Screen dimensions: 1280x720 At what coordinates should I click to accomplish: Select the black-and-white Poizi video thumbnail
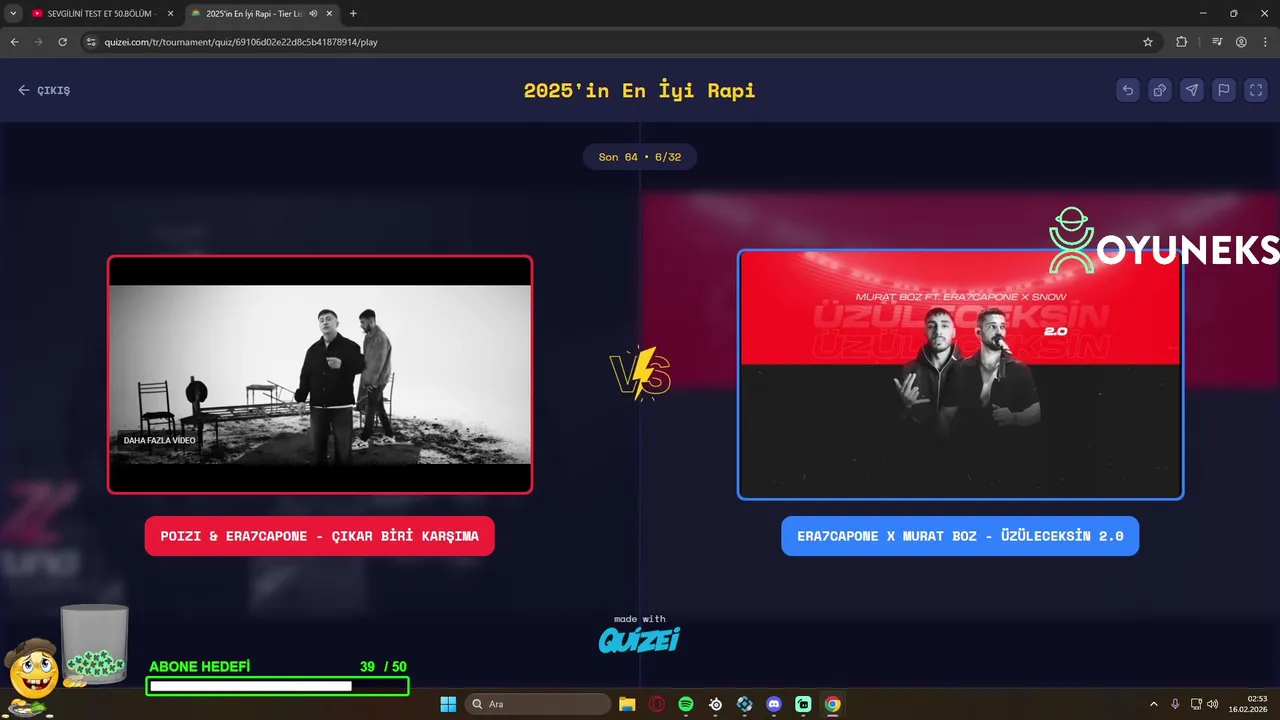(x=320, y=375)
